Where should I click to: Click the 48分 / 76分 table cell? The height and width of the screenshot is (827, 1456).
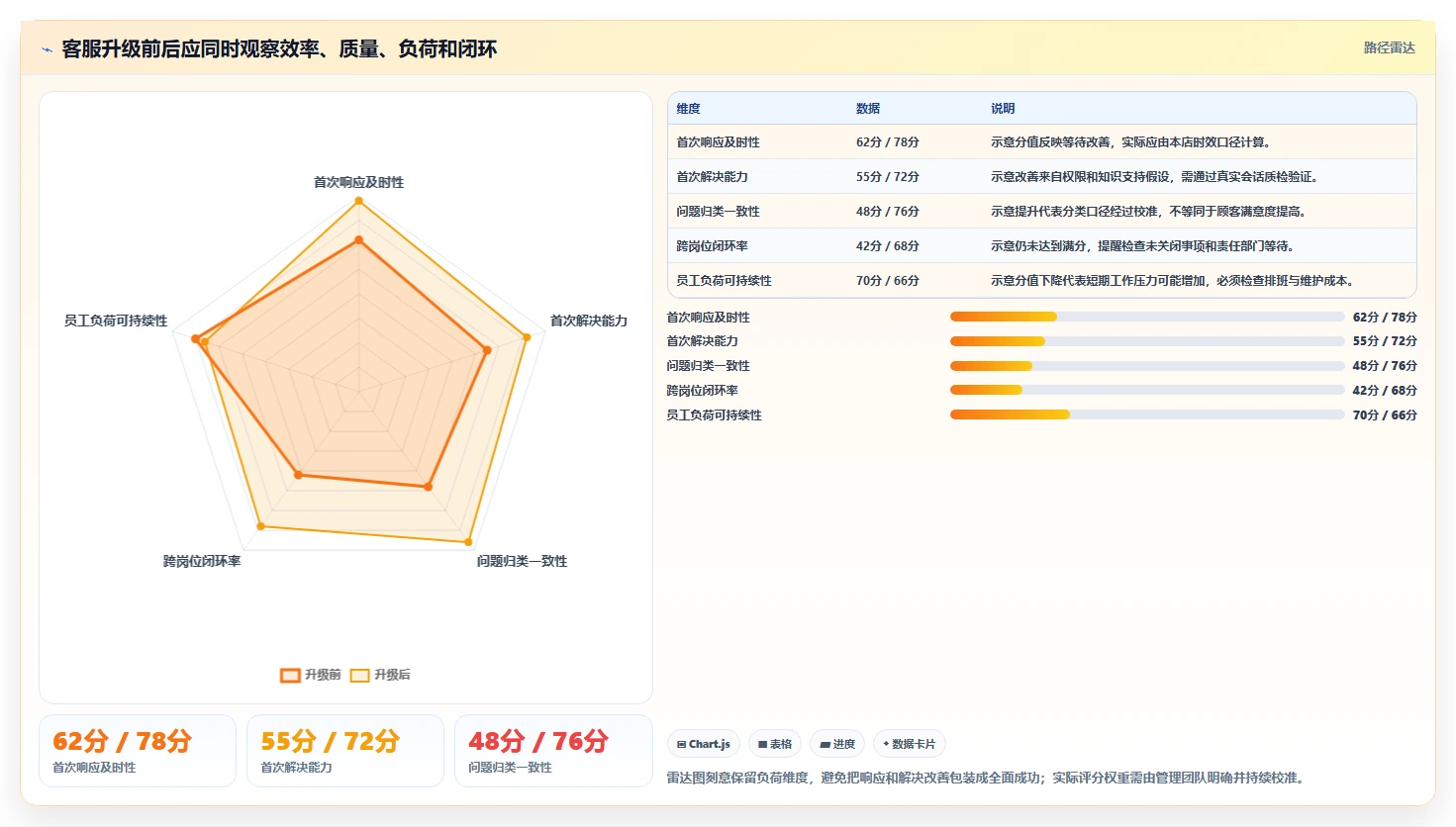[888, 212]
